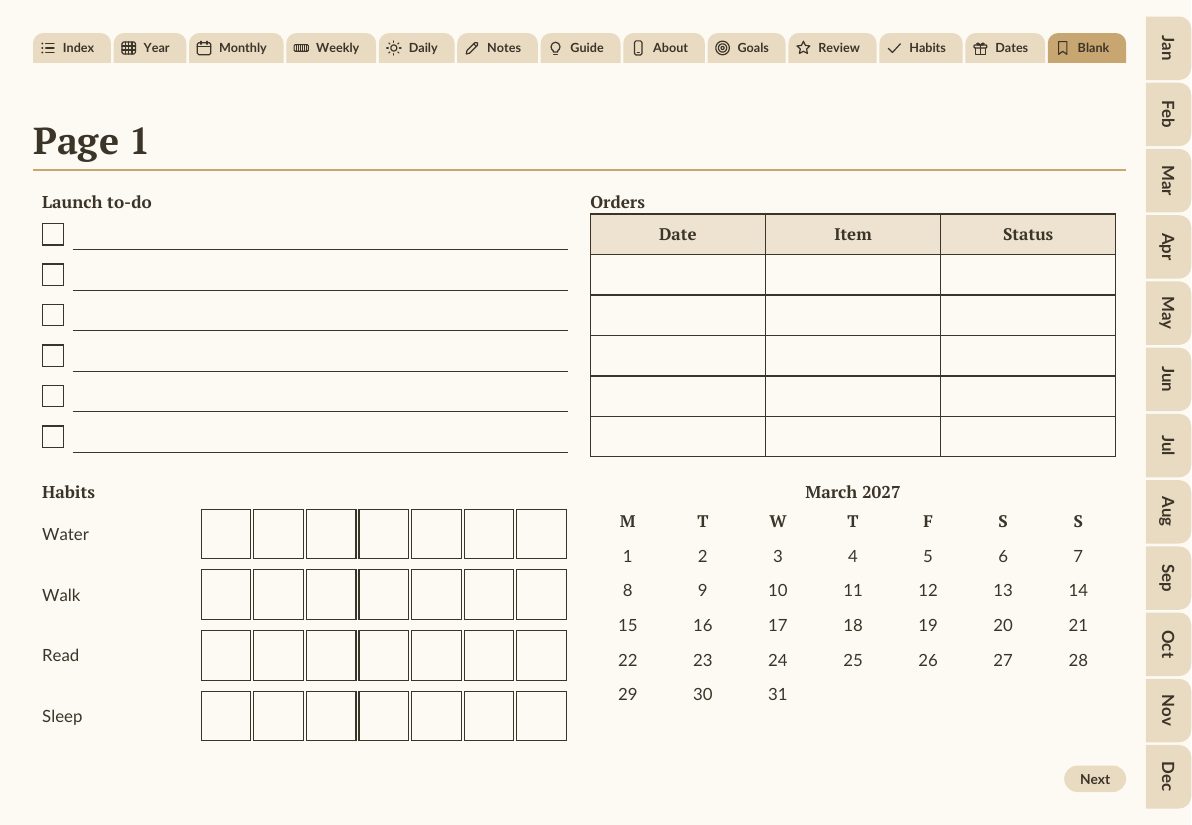Viewport: 1192px width, 825px height.
Task: Check the first Launch to-do checkbox
Action: pos(53,234)
